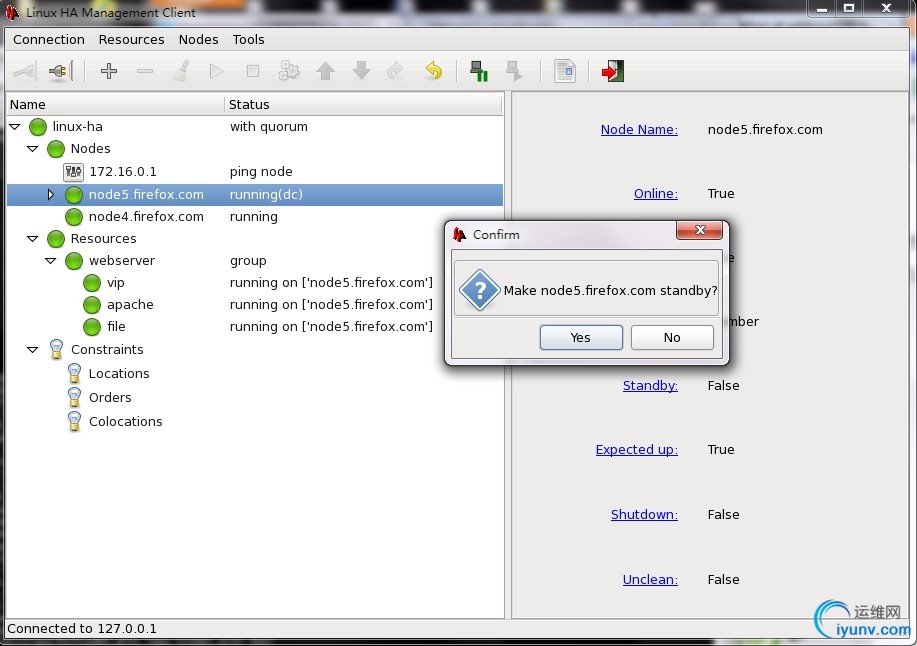Click the Shutdown link label
The width and height of the screenshot is (917, 646).
644,515
